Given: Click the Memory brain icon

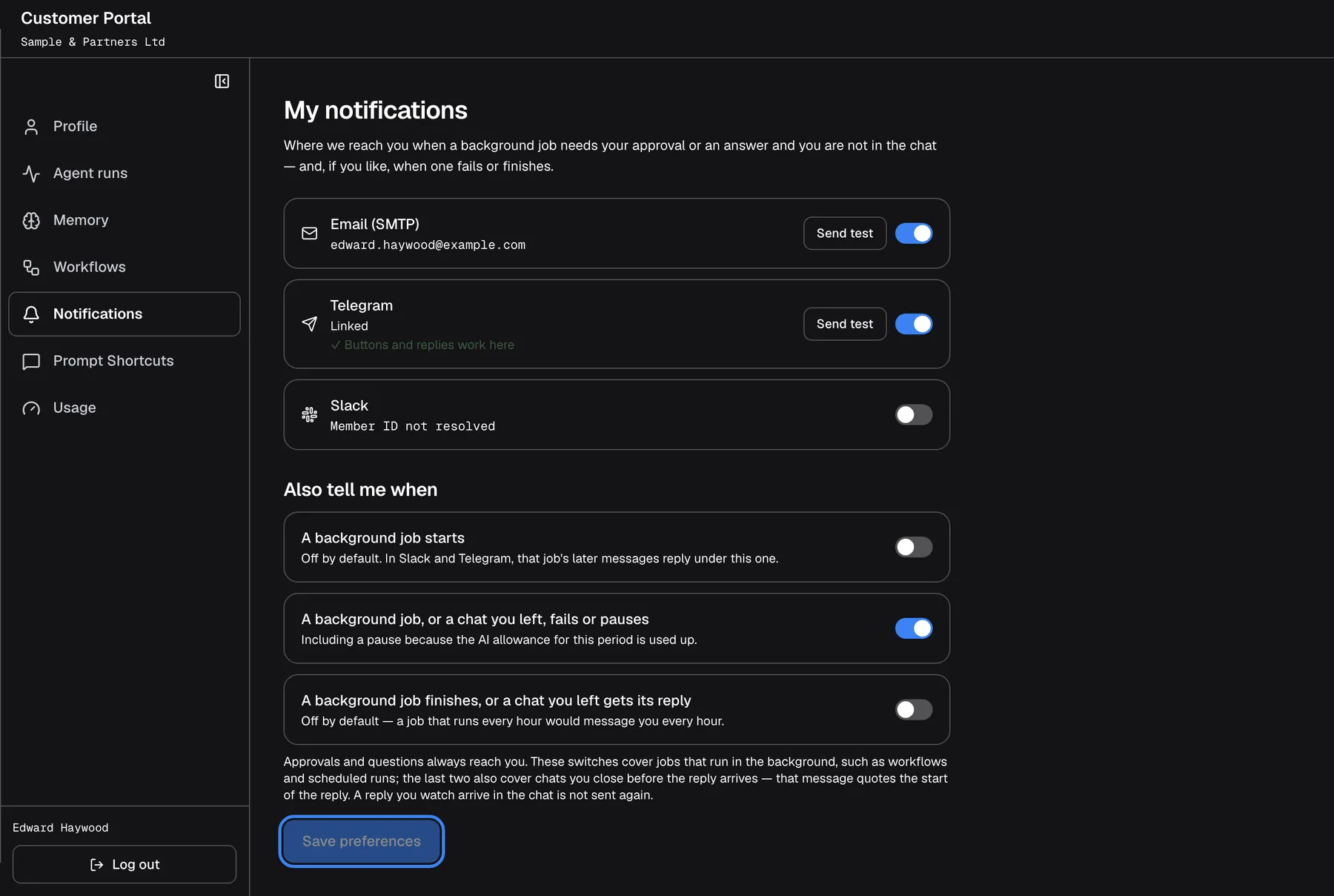Looking at the screenshot, I should pos(31,220).
